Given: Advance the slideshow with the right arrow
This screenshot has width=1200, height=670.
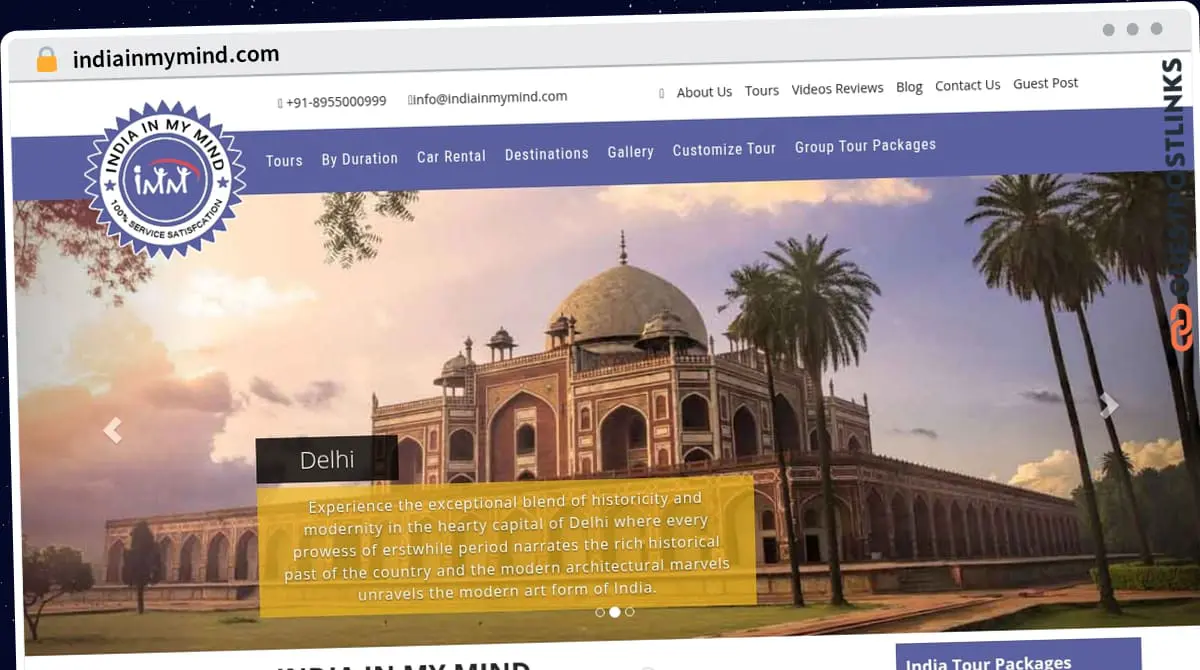Looking at the screenshot, I should click(x=1108, y=404).
